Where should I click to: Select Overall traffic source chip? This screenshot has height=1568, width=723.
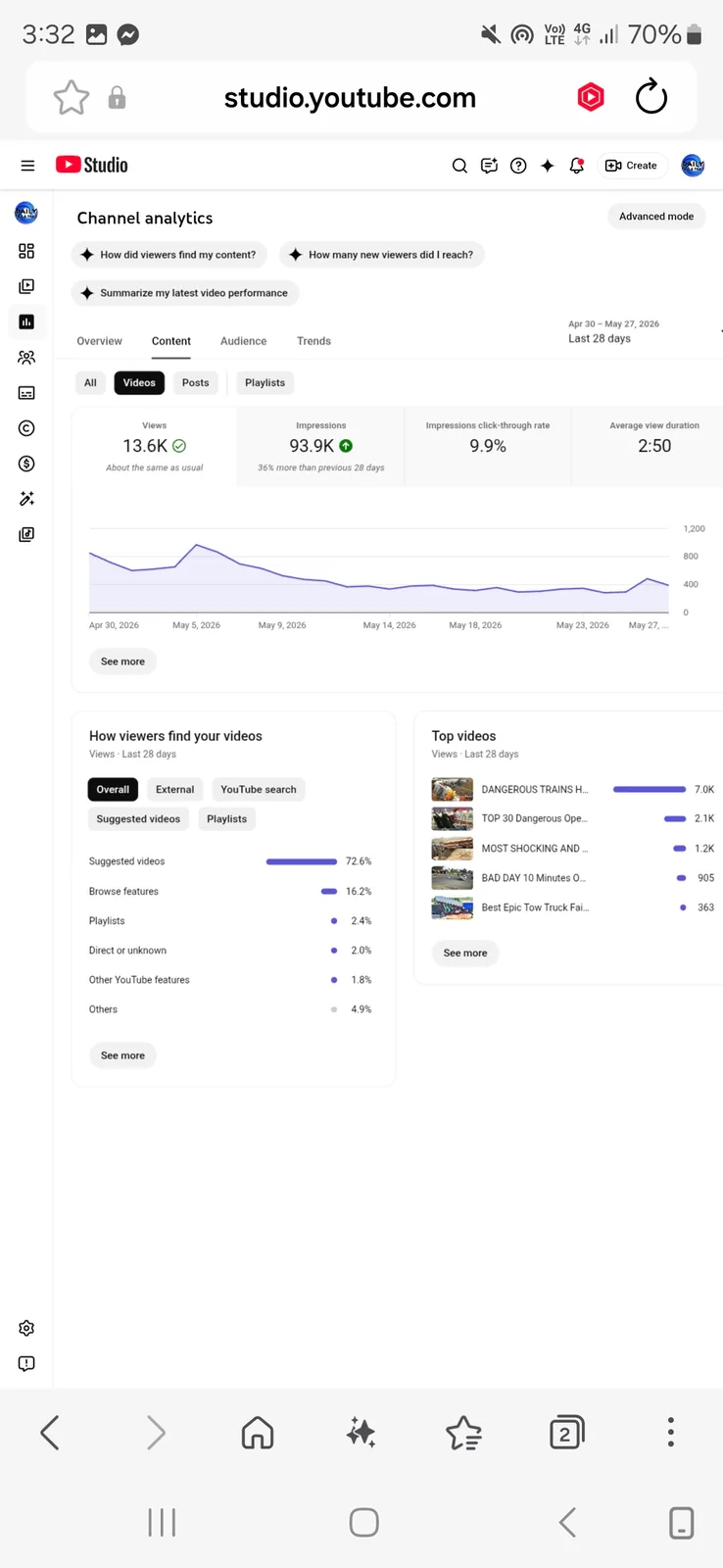pyautogui.click(x=113, y=790)
